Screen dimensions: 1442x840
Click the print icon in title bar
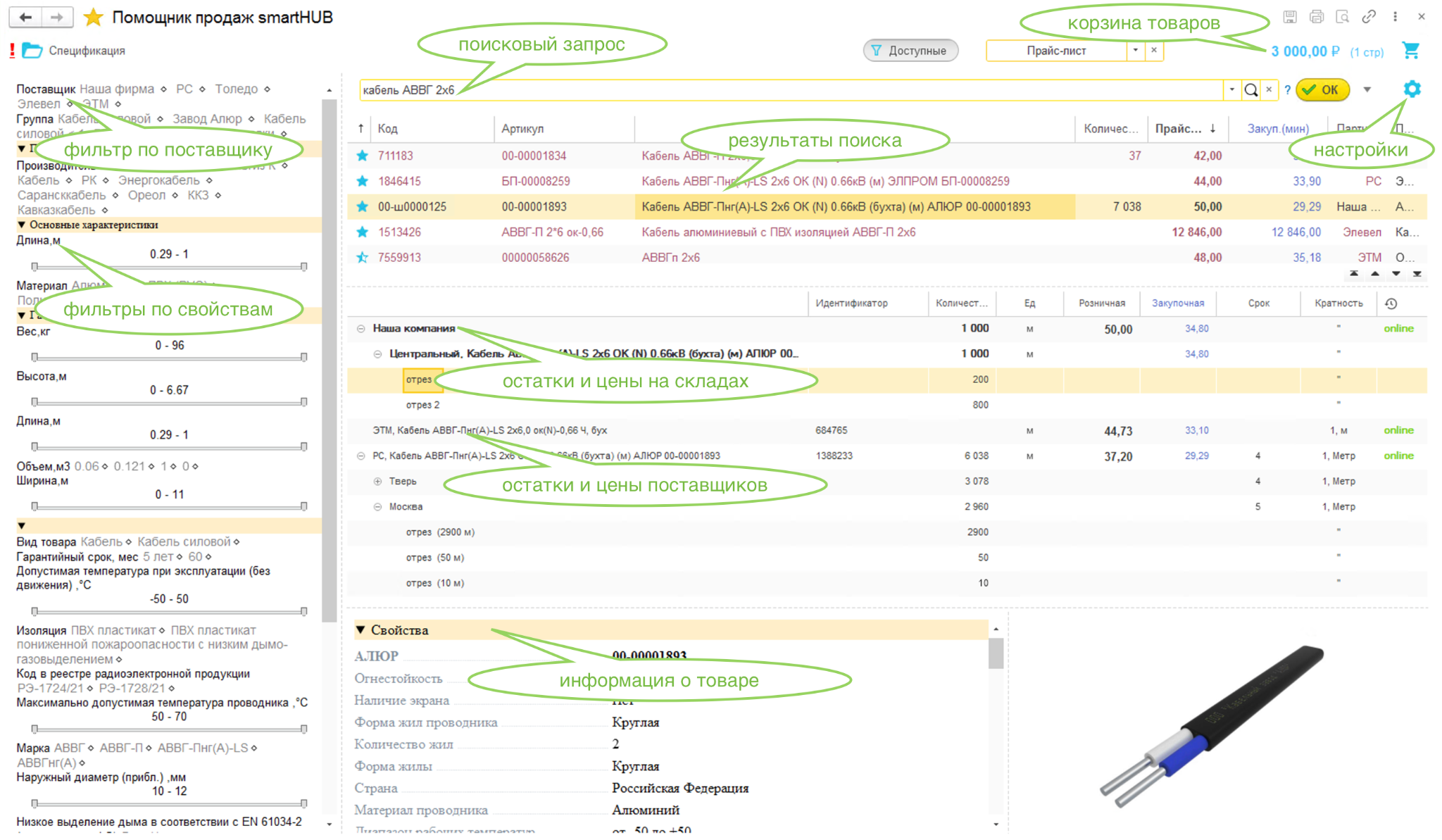click(1316, 17)
